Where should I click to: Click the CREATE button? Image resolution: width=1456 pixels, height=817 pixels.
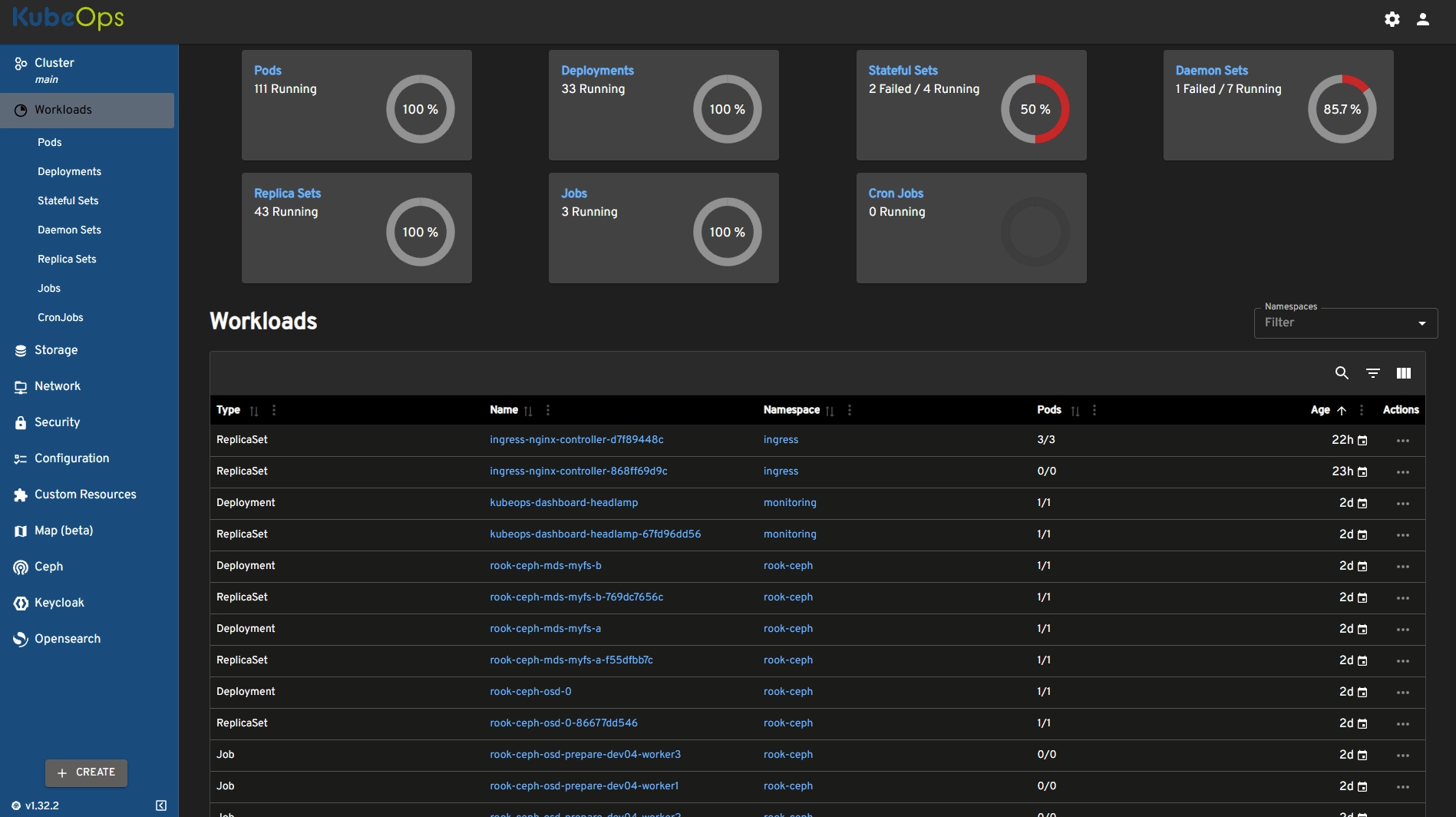[86, 772]
